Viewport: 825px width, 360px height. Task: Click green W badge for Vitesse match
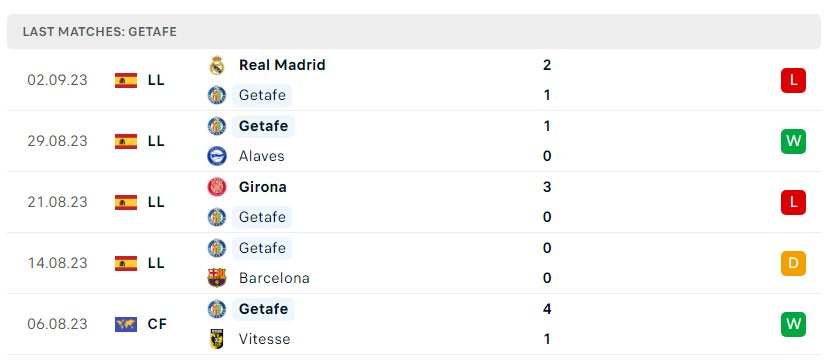tap(793, 324)
